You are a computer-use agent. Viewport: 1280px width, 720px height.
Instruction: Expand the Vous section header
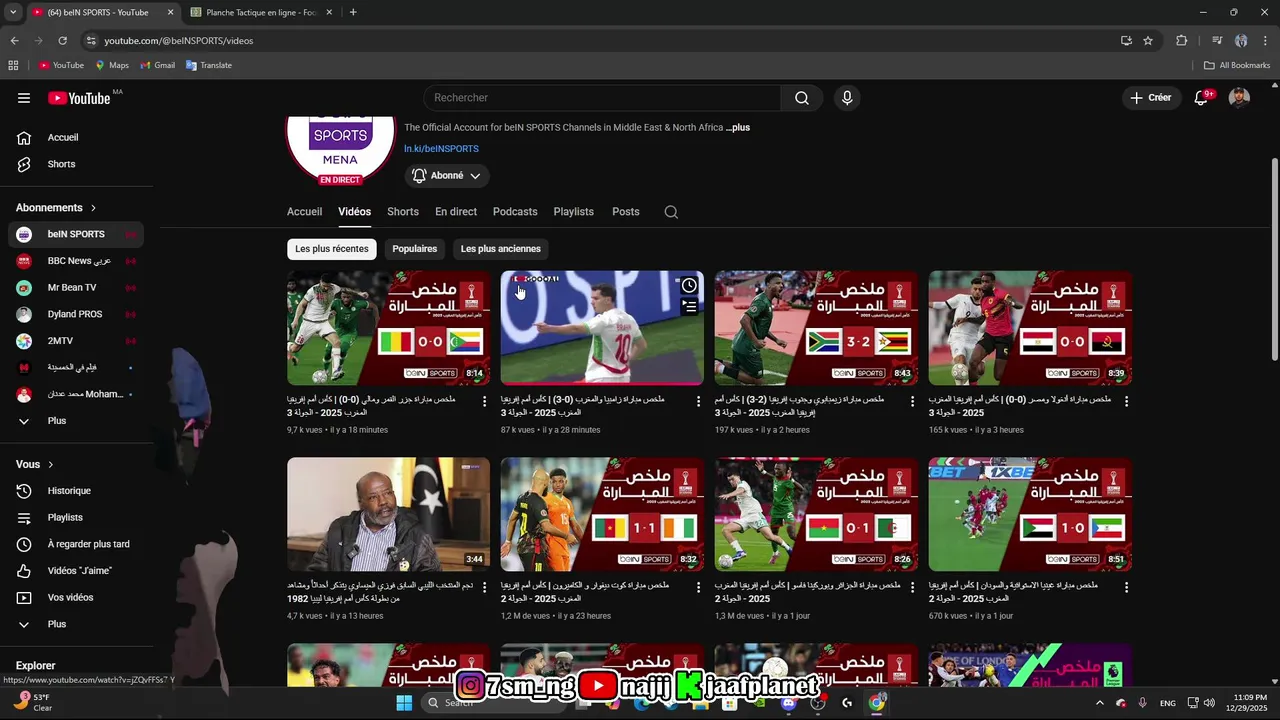click(x=35, y=464)
